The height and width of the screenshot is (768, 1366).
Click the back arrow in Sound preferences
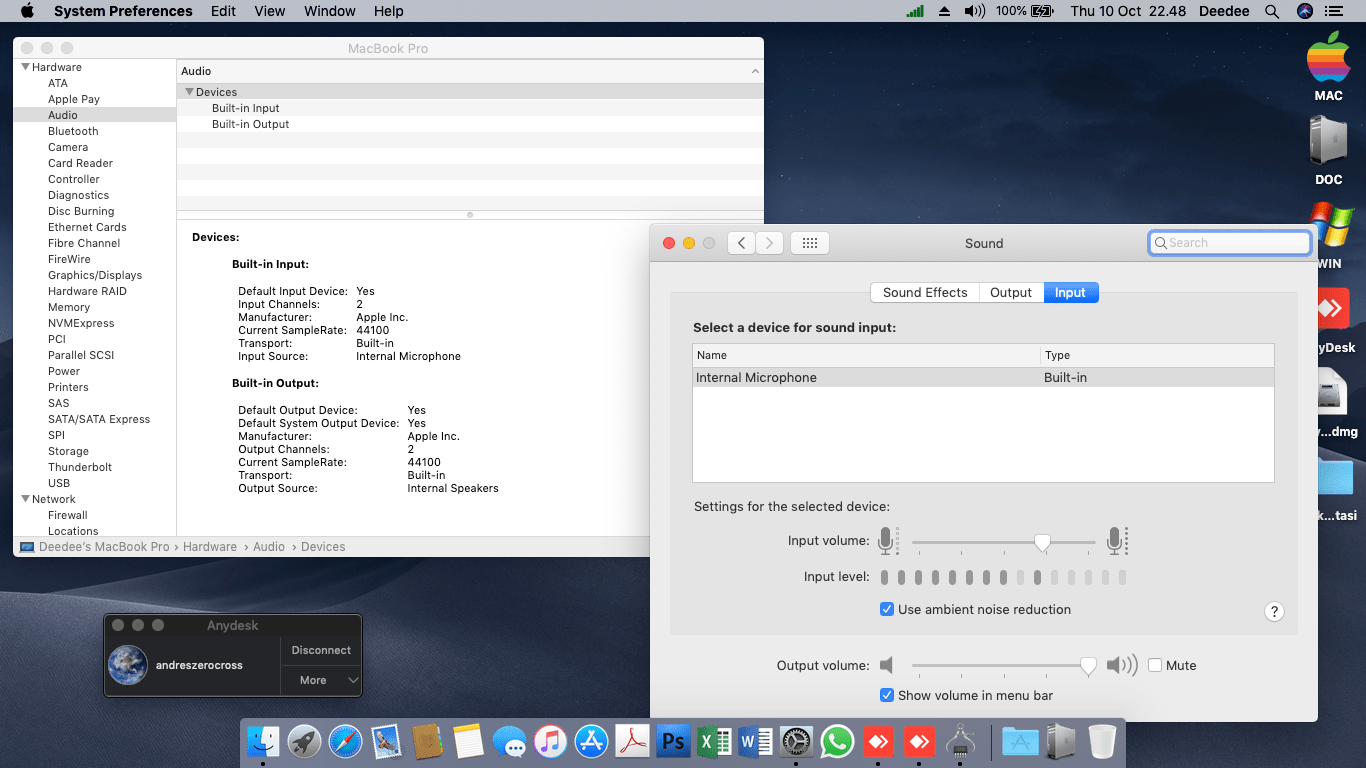[x=741, y=243]
